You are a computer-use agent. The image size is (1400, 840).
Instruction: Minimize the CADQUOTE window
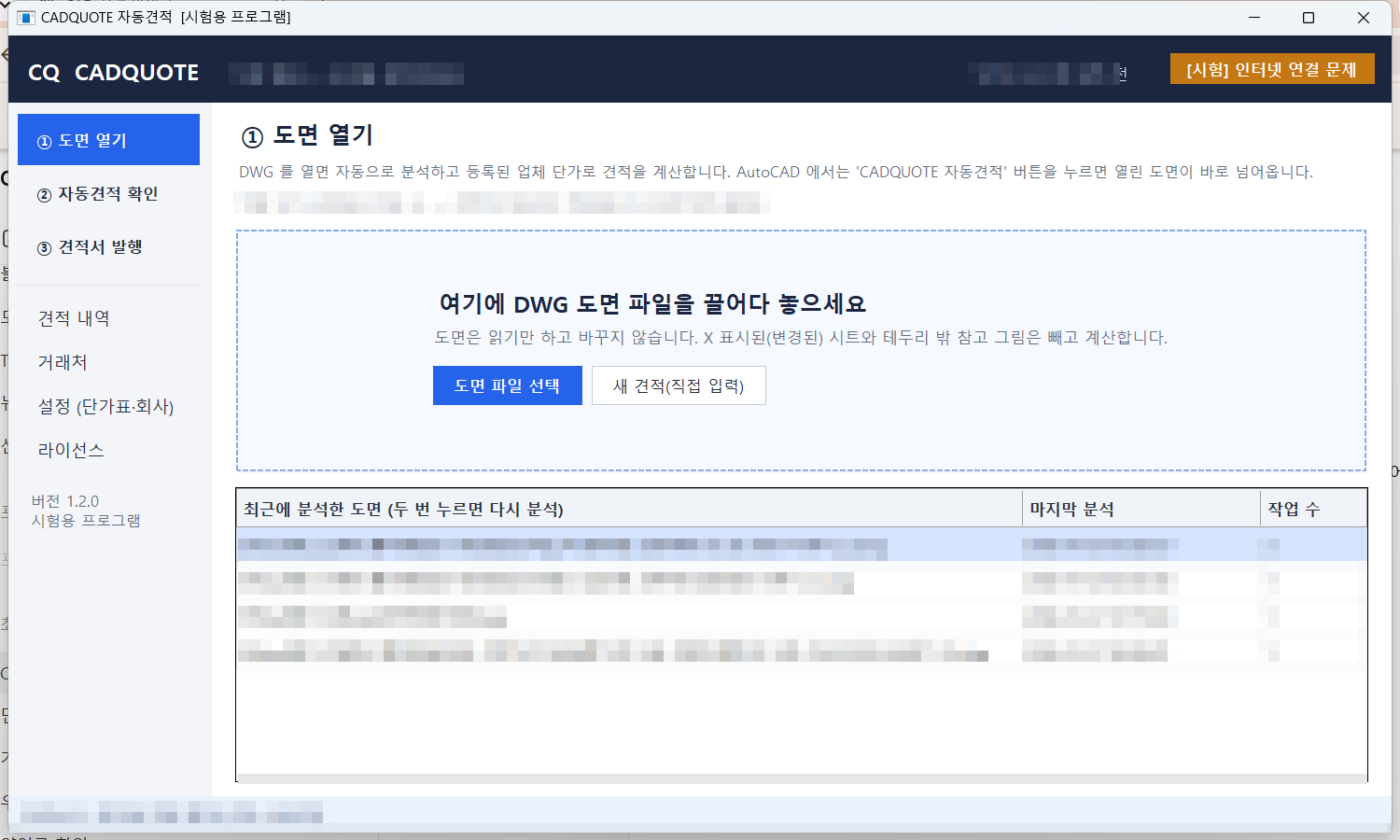pos(1254,18)
